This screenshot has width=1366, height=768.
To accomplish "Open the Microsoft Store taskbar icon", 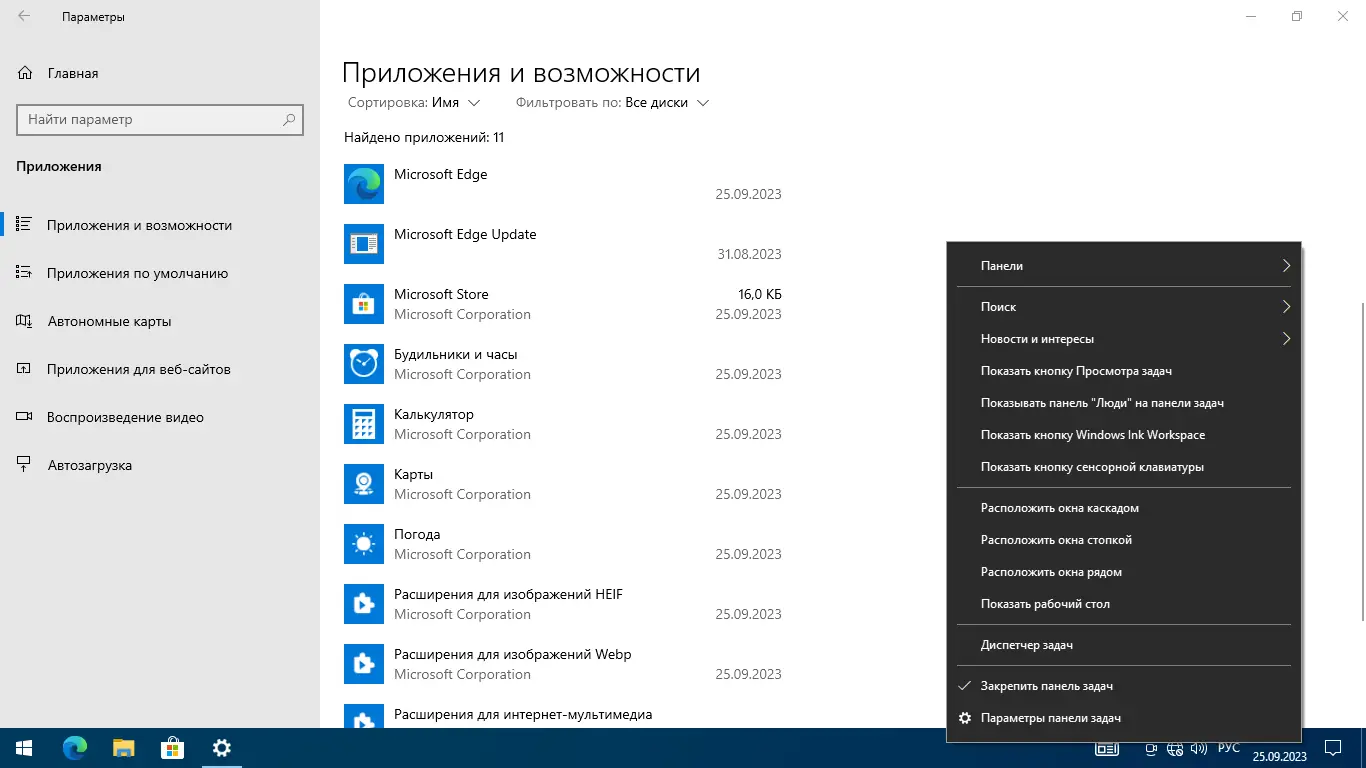I will tap(171, 747).
